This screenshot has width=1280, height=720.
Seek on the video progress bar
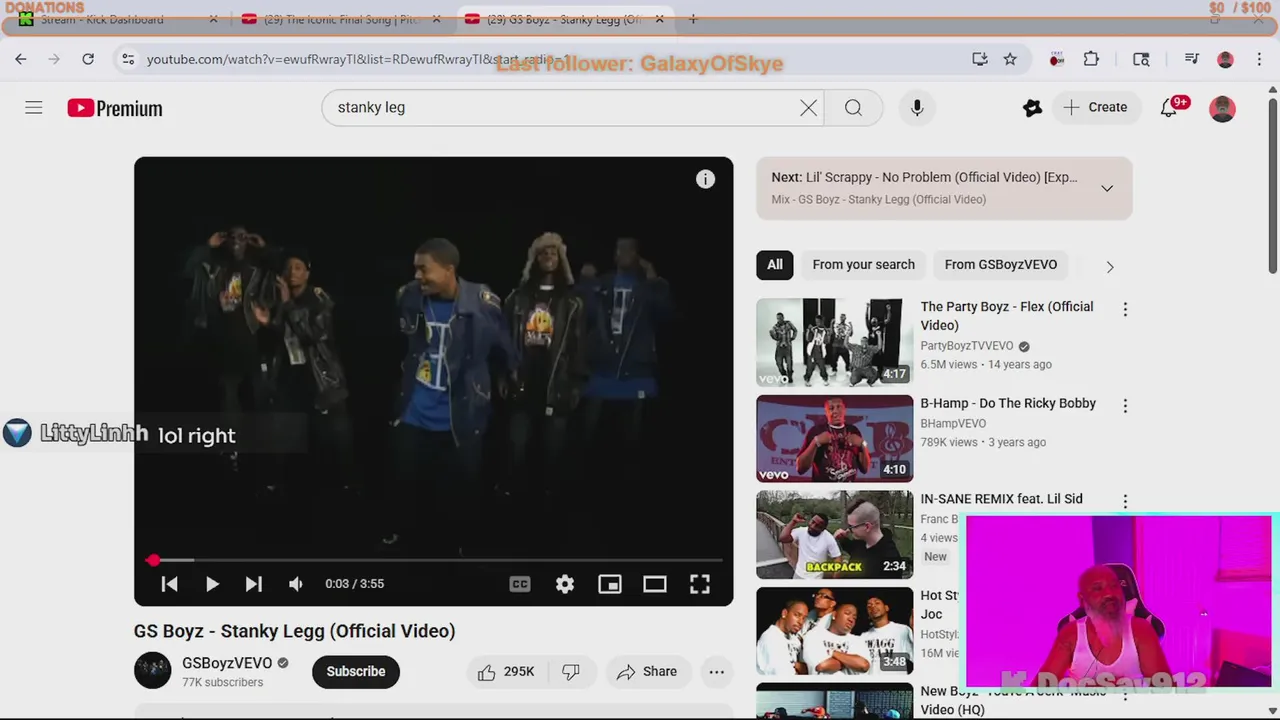(434, 560)
